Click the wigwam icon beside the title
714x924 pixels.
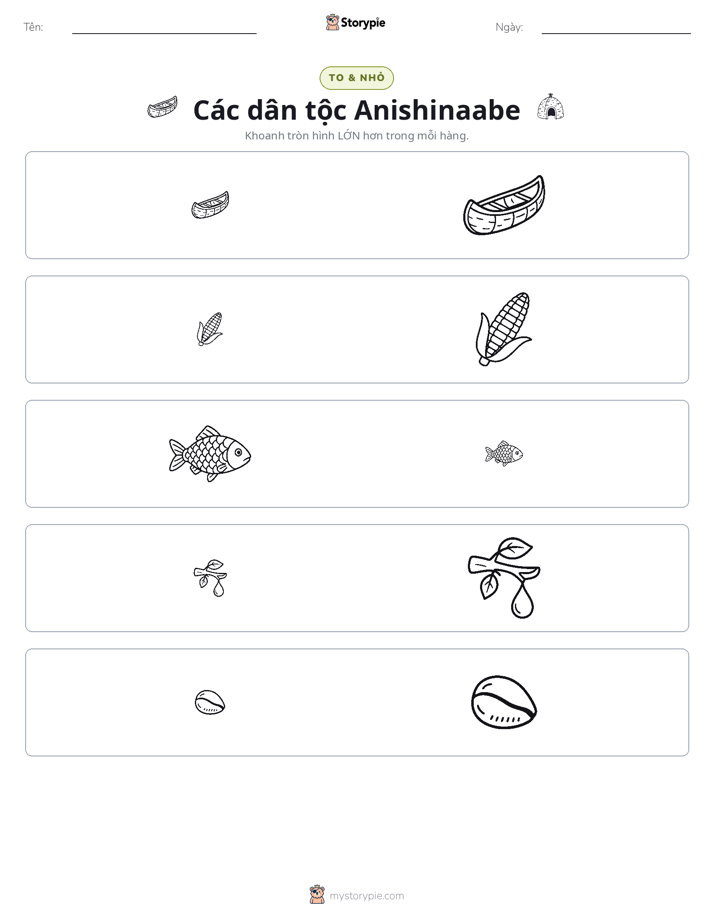(x=550, y=107)
